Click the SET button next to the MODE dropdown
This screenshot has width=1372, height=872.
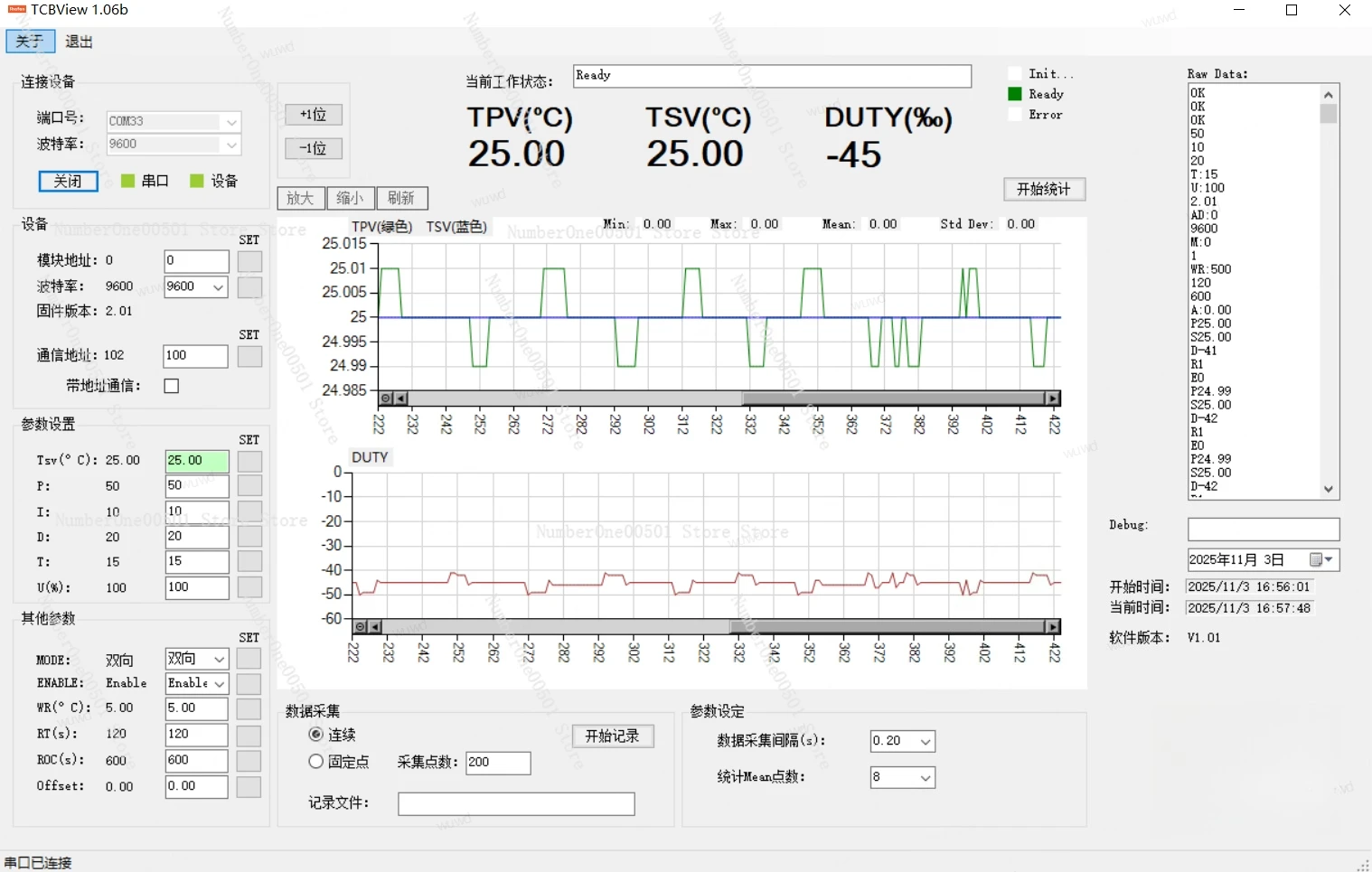coord(249,659)
